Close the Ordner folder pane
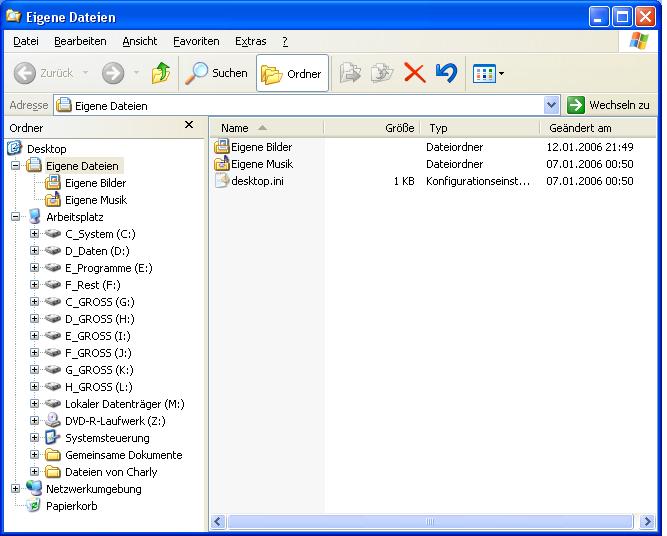This screenshot has width=667, height=536. tap(189, 125)
